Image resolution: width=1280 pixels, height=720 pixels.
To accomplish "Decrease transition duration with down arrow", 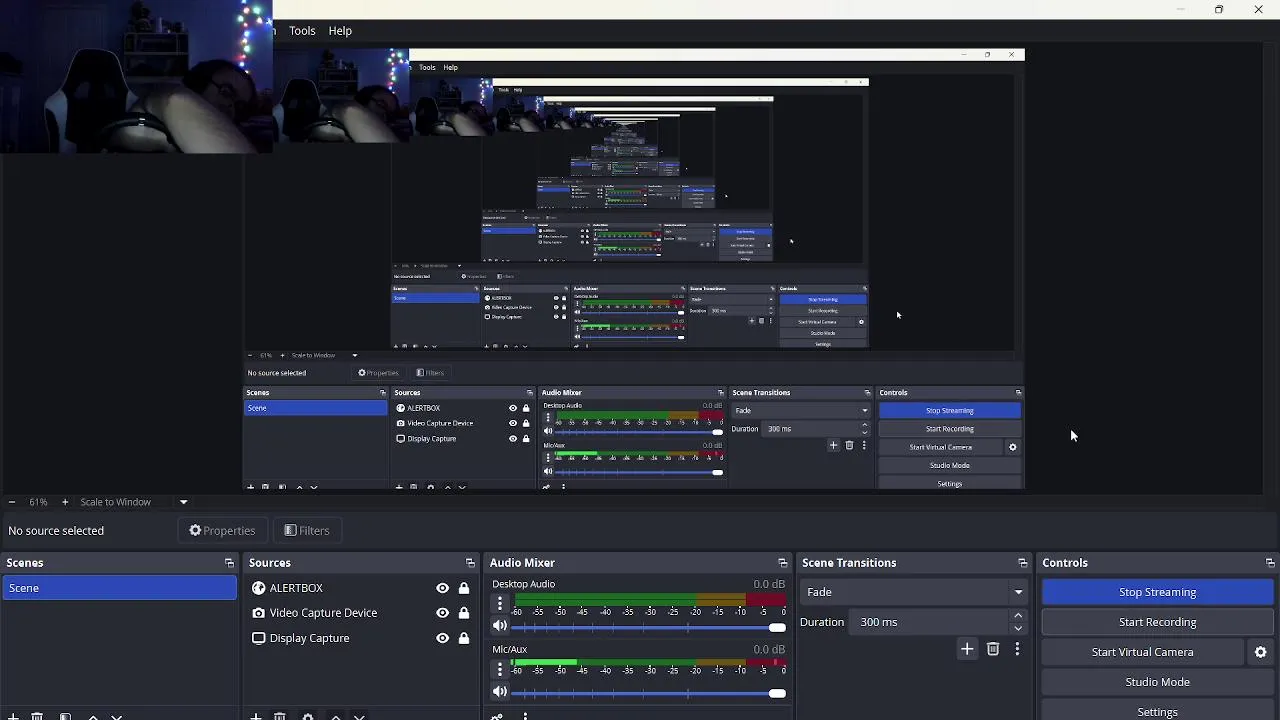I will (1018, 628).
